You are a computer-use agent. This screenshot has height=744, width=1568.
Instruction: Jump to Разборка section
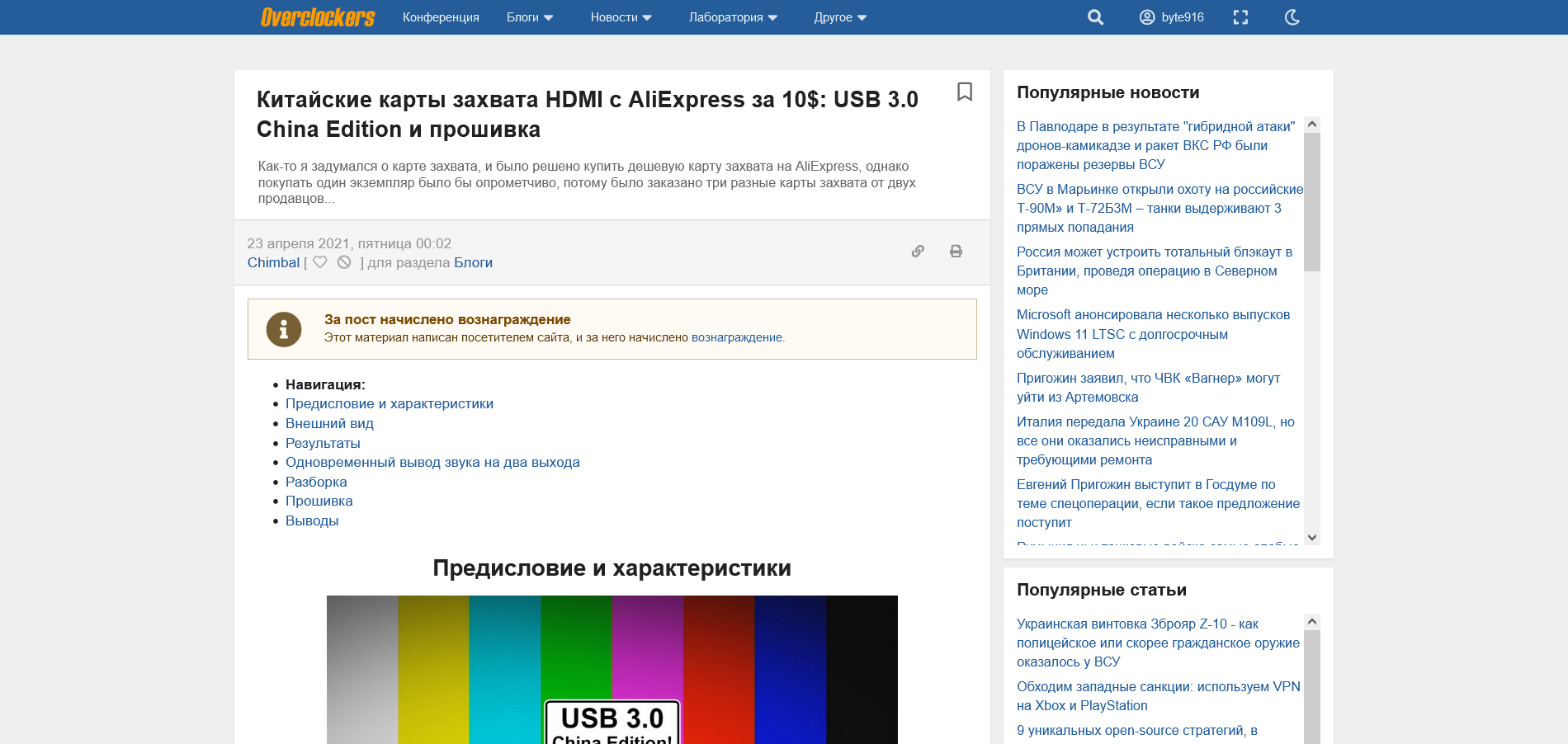point(316,482)
